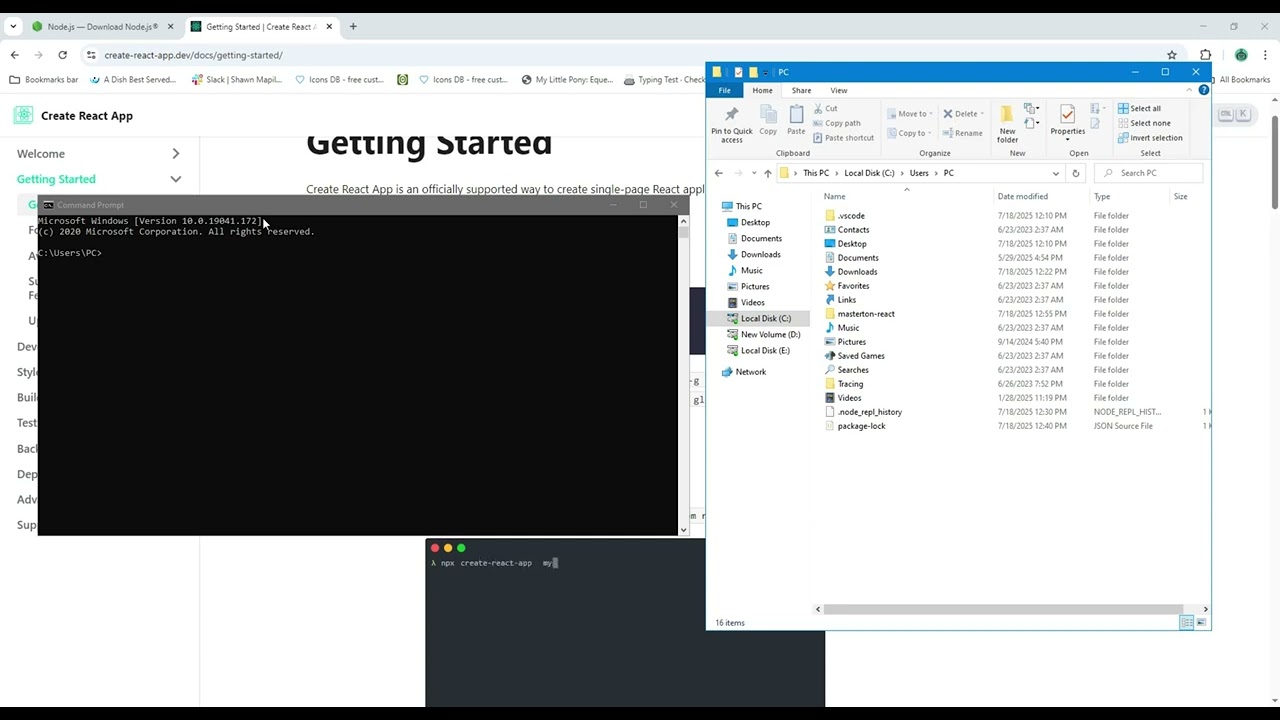Open the File menu in Explorer
Viewport: 1280px width, 720px height.
tap(724, 90)
